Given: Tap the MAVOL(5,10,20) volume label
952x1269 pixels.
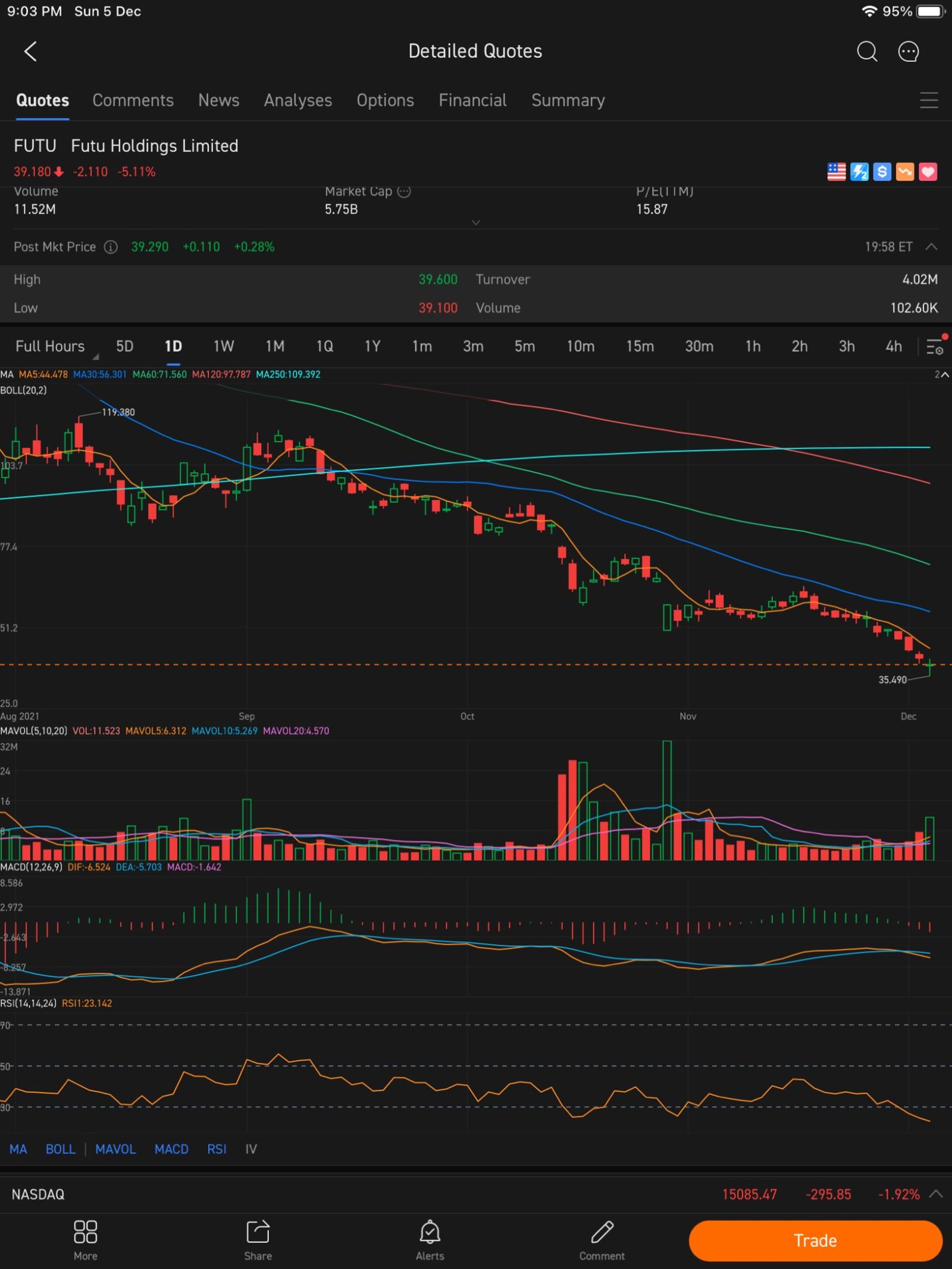Looking at the screenshot, I should pyautogui.click(x=33, y=731).
